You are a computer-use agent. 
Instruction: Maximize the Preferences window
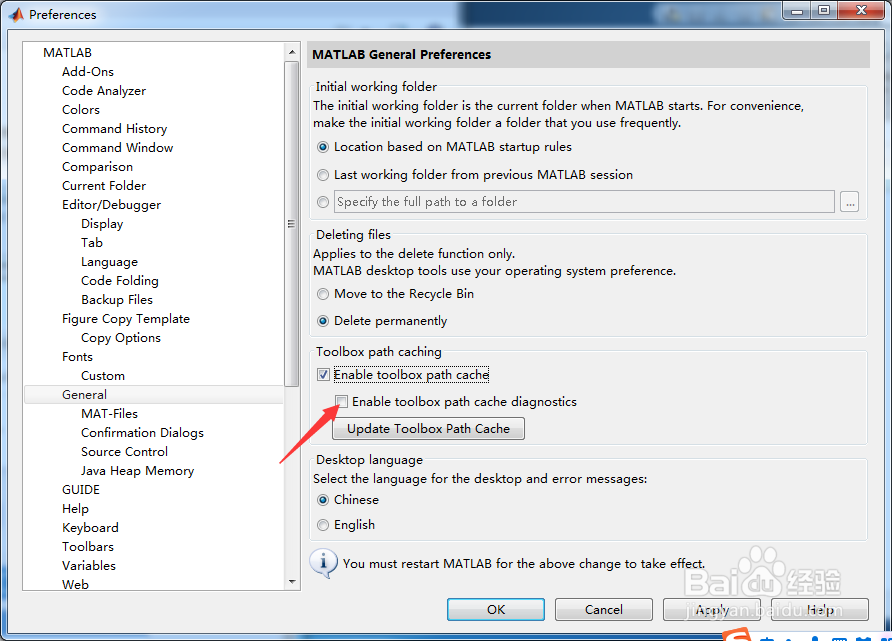pos(824,11)
